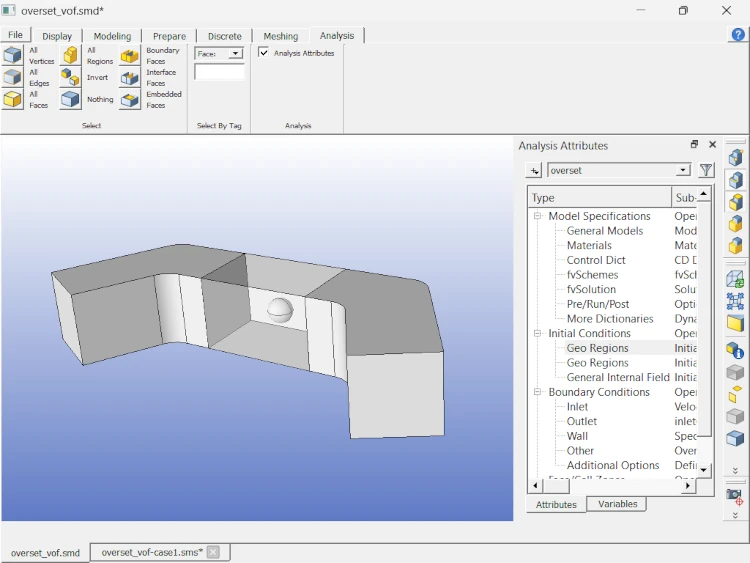750x563 pixels.
Task: Click the Boundary Faces icon
Action: [130, 55]
